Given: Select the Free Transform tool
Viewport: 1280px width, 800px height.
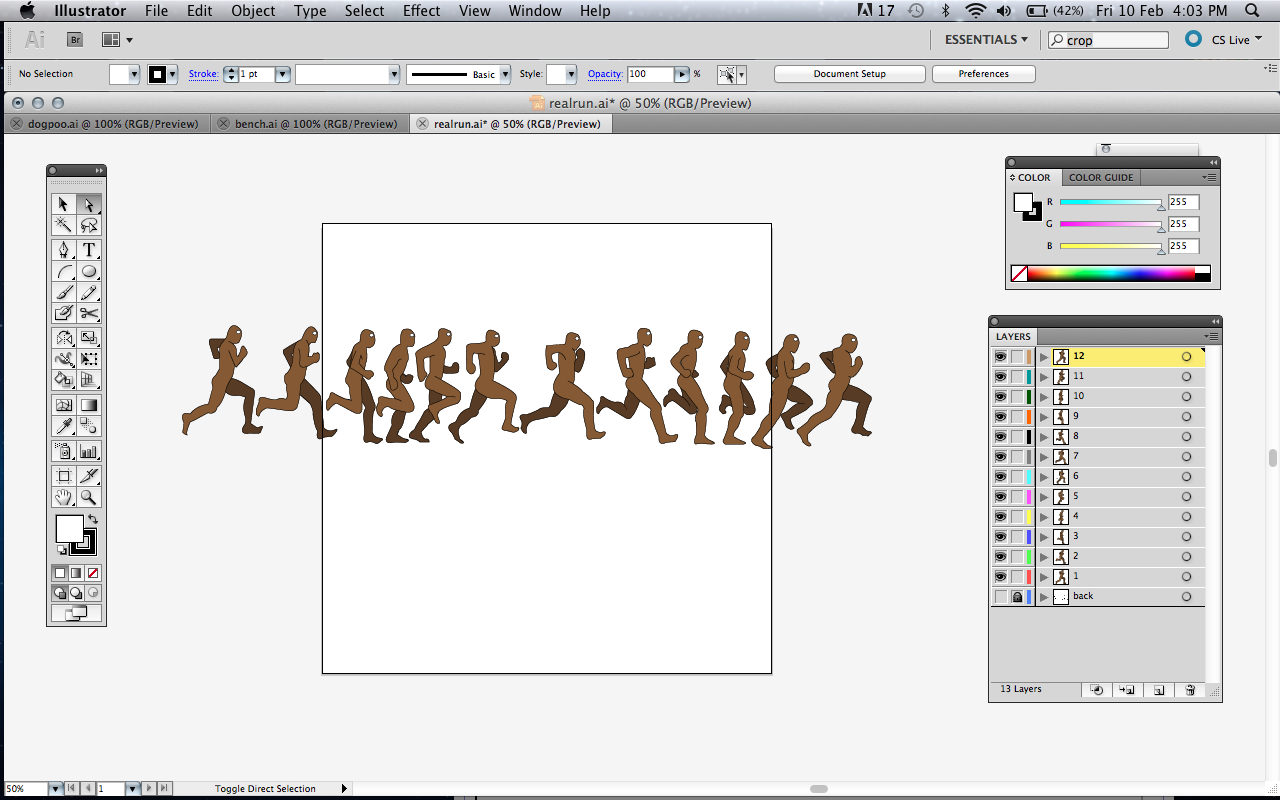Looking at the screenshot, I should tap(89, 359).
